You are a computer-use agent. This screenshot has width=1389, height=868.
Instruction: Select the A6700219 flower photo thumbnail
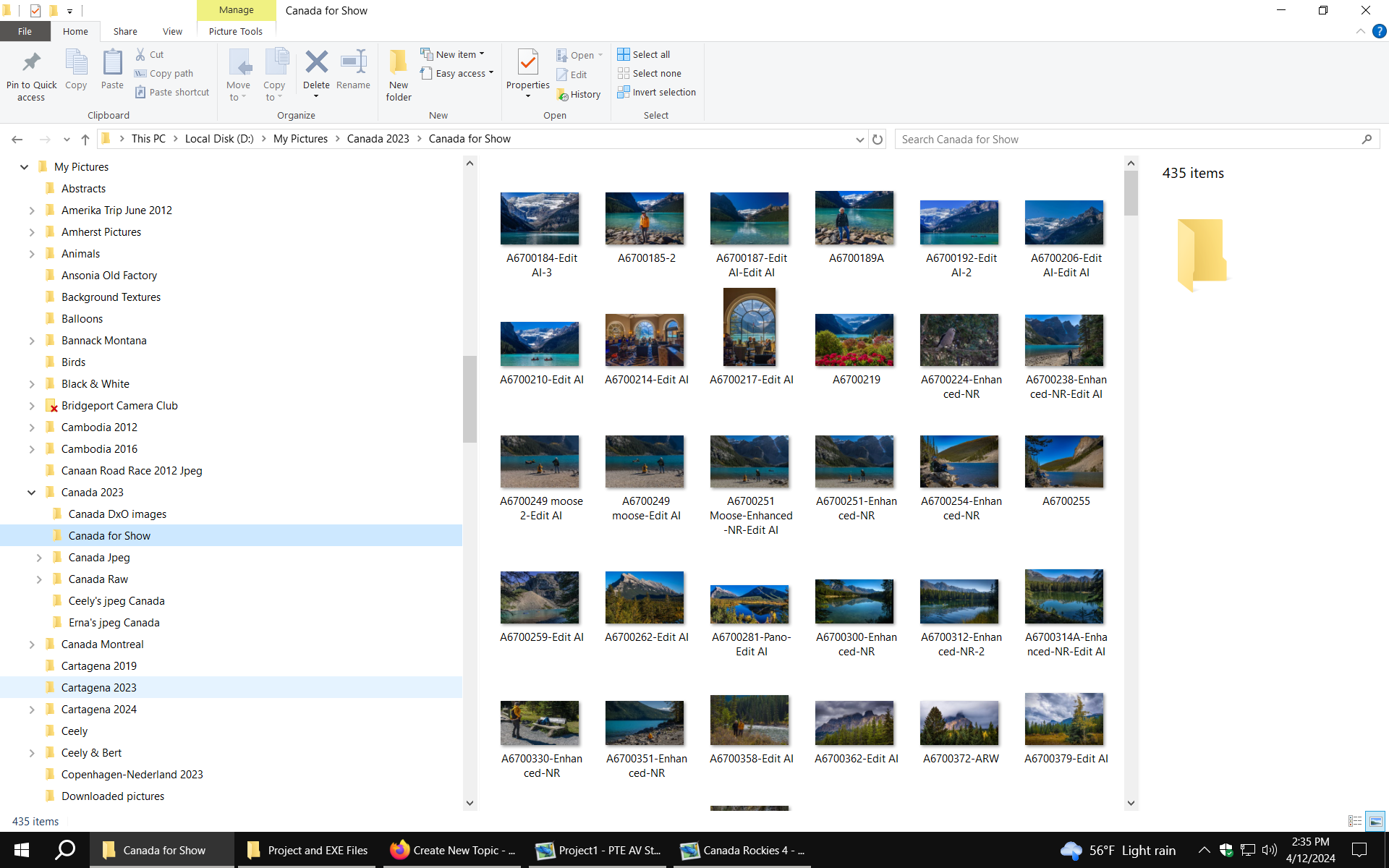(x=854, y=340)
